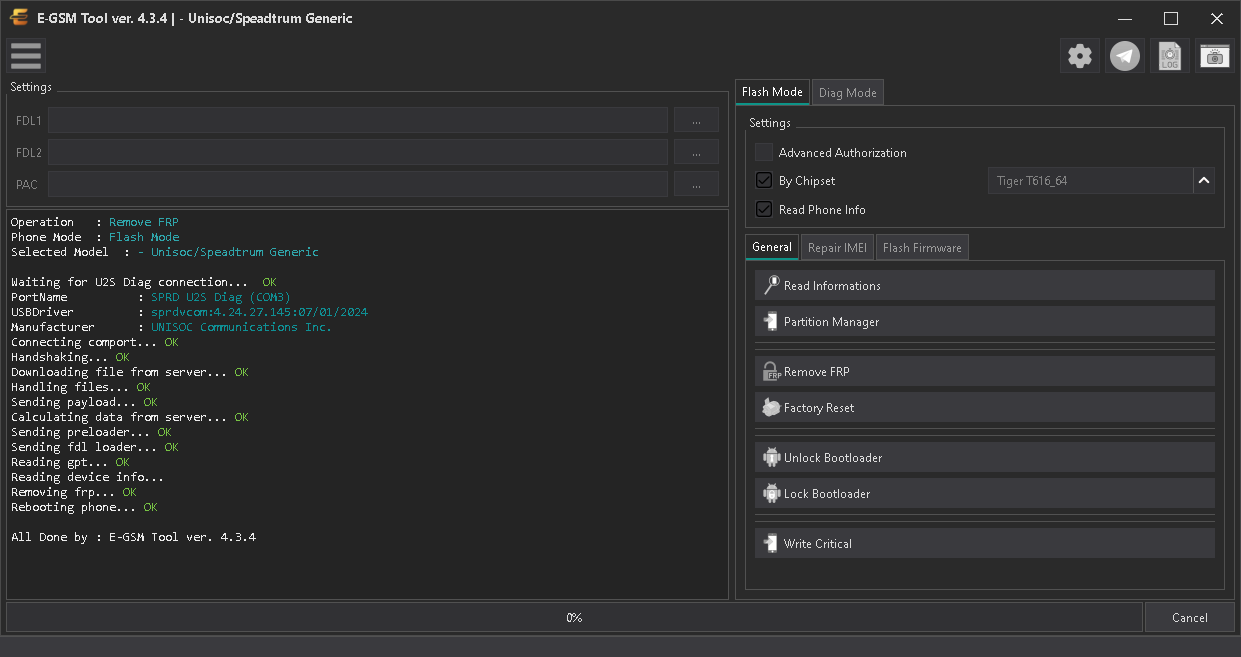Click 'Removing frp... OK' log line
The image size is (1241, 657).
point(74,492)
